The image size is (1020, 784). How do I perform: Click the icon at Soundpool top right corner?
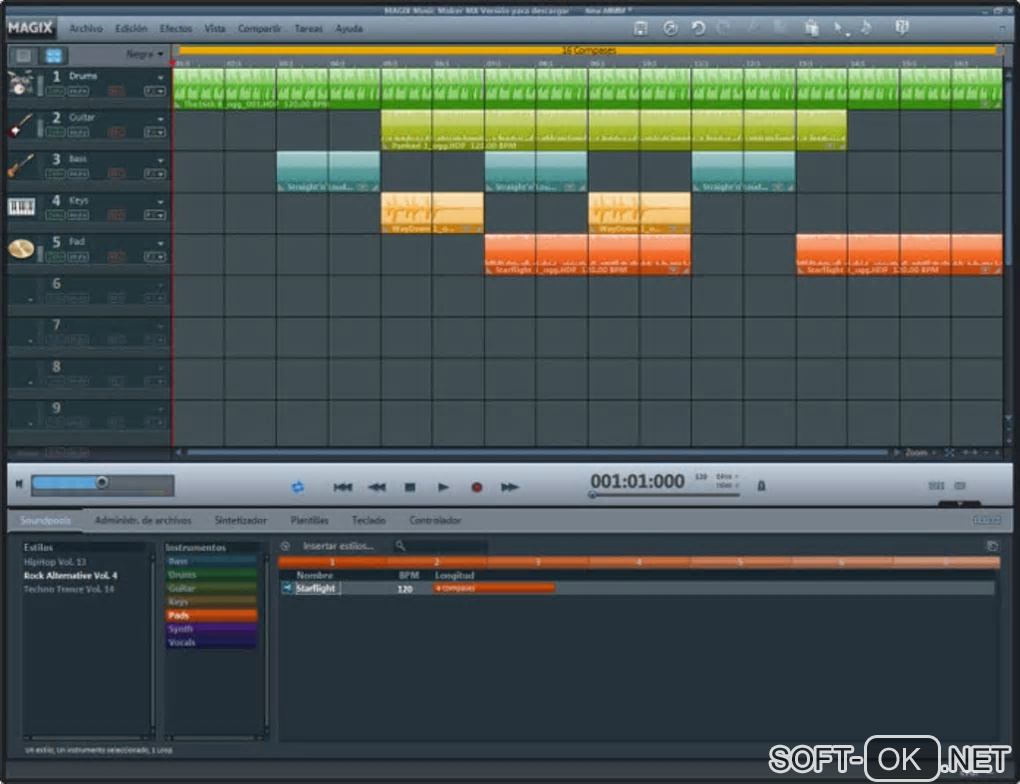click(x=992, y=546)
